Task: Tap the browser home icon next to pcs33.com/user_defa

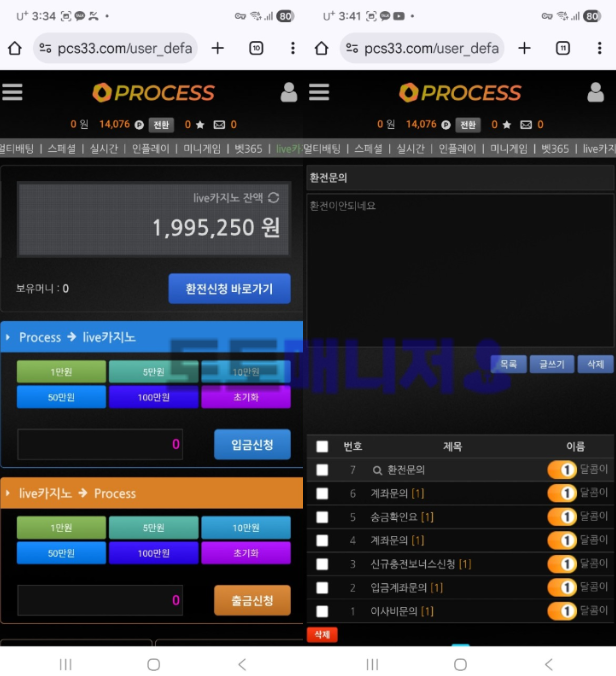Action: tap(15, 48)
